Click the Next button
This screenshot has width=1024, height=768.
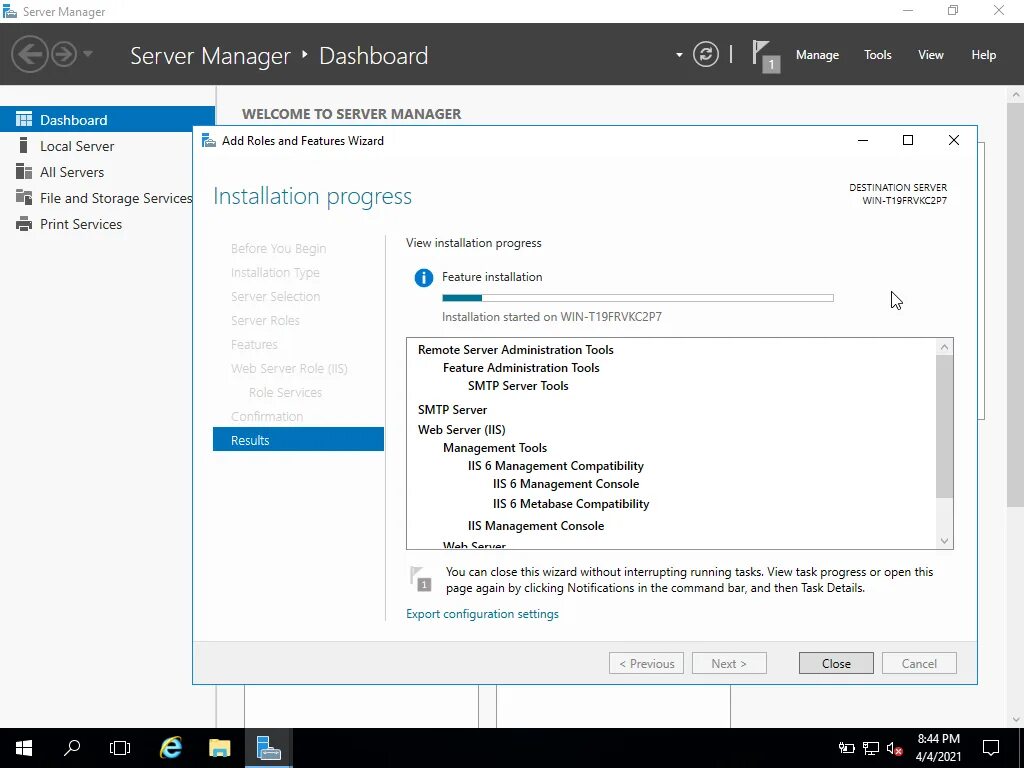click(729, 664)
